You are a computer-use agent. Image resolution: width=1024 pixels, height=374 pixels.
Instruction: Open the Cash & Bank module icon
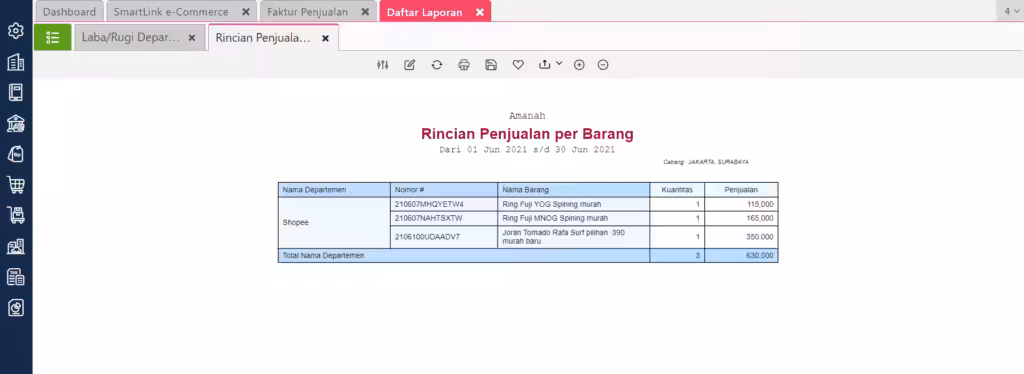pyautogui.click(x=16, y=123)
